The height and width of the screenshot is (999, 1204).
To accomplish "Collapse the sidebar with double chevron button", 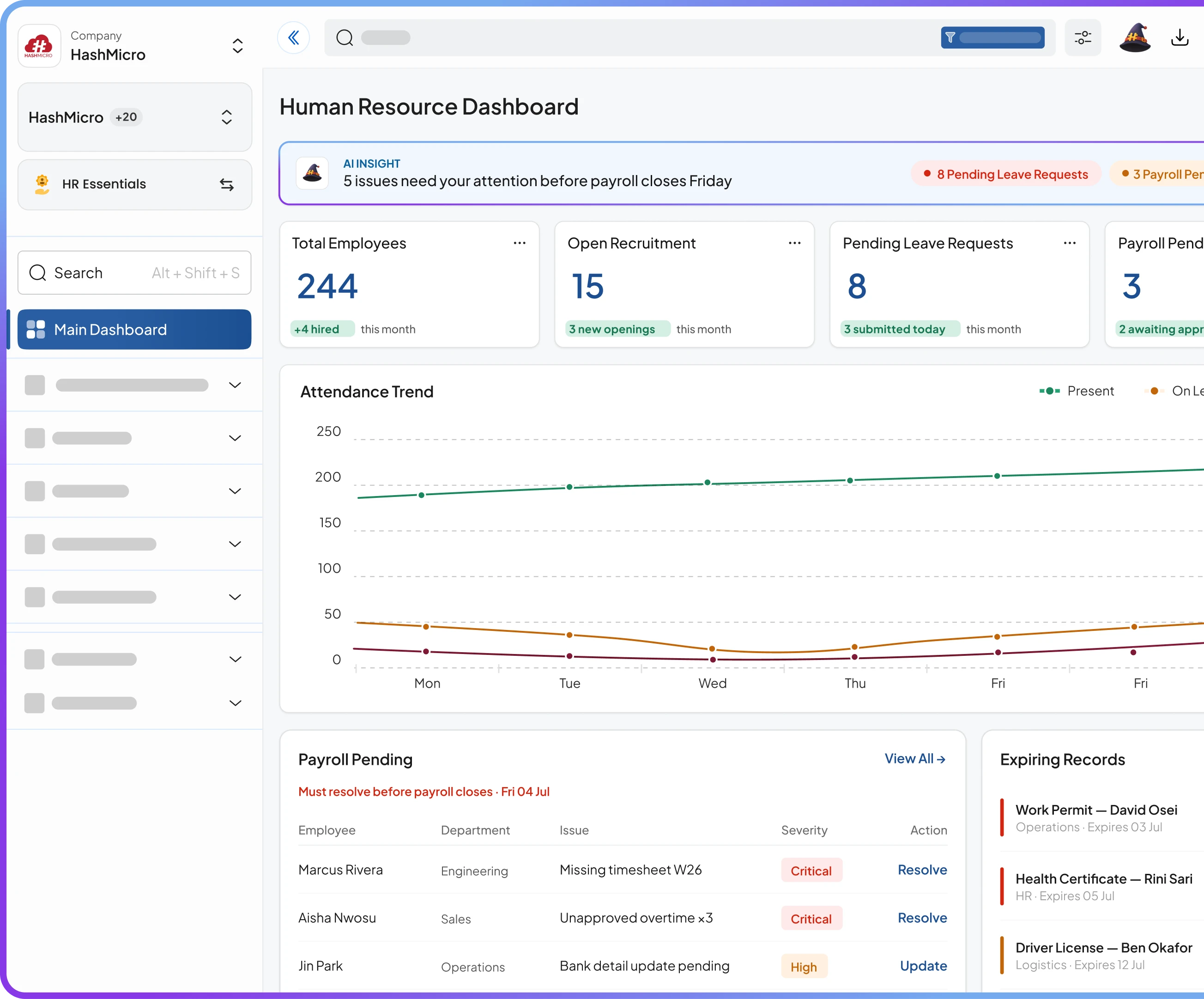I will (294, 38).
